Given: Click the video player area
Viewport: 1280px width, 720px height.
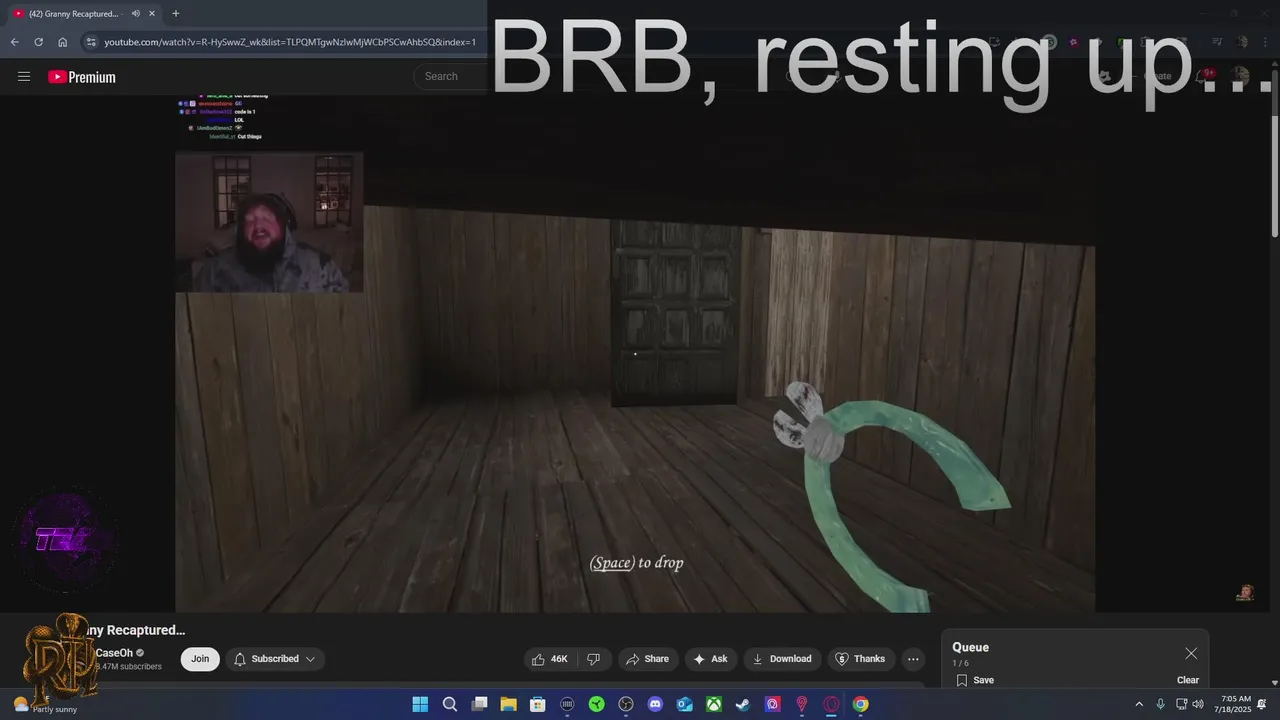Looking at the screenshot, I should 635,355.
